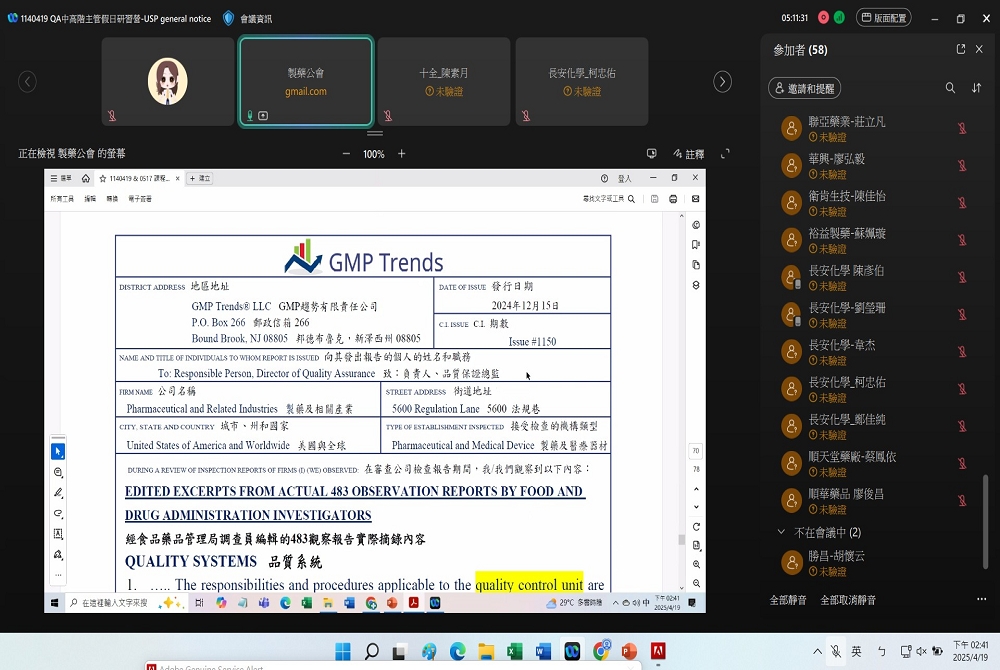Click the print icon in Acrobat toolbar
This screenshot has width=1000, height=670.
(673, 199)
